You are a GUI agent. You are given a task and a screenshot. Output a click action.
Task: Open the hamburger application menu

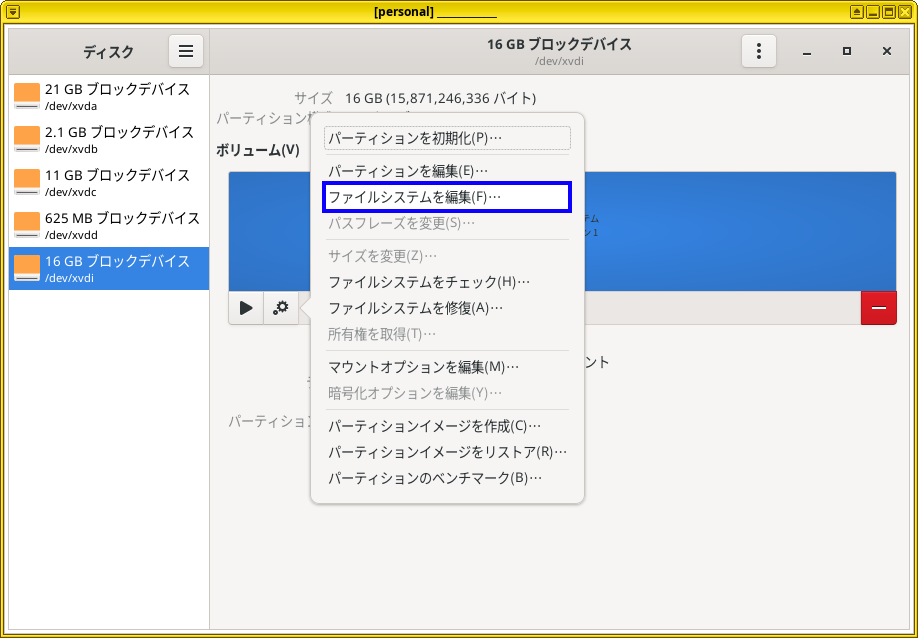[x=185, y=50]
